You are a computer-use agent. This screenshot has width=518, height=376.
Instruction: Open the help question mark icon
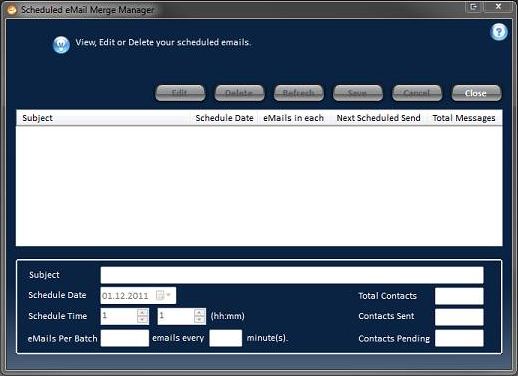tap(499, 32)
